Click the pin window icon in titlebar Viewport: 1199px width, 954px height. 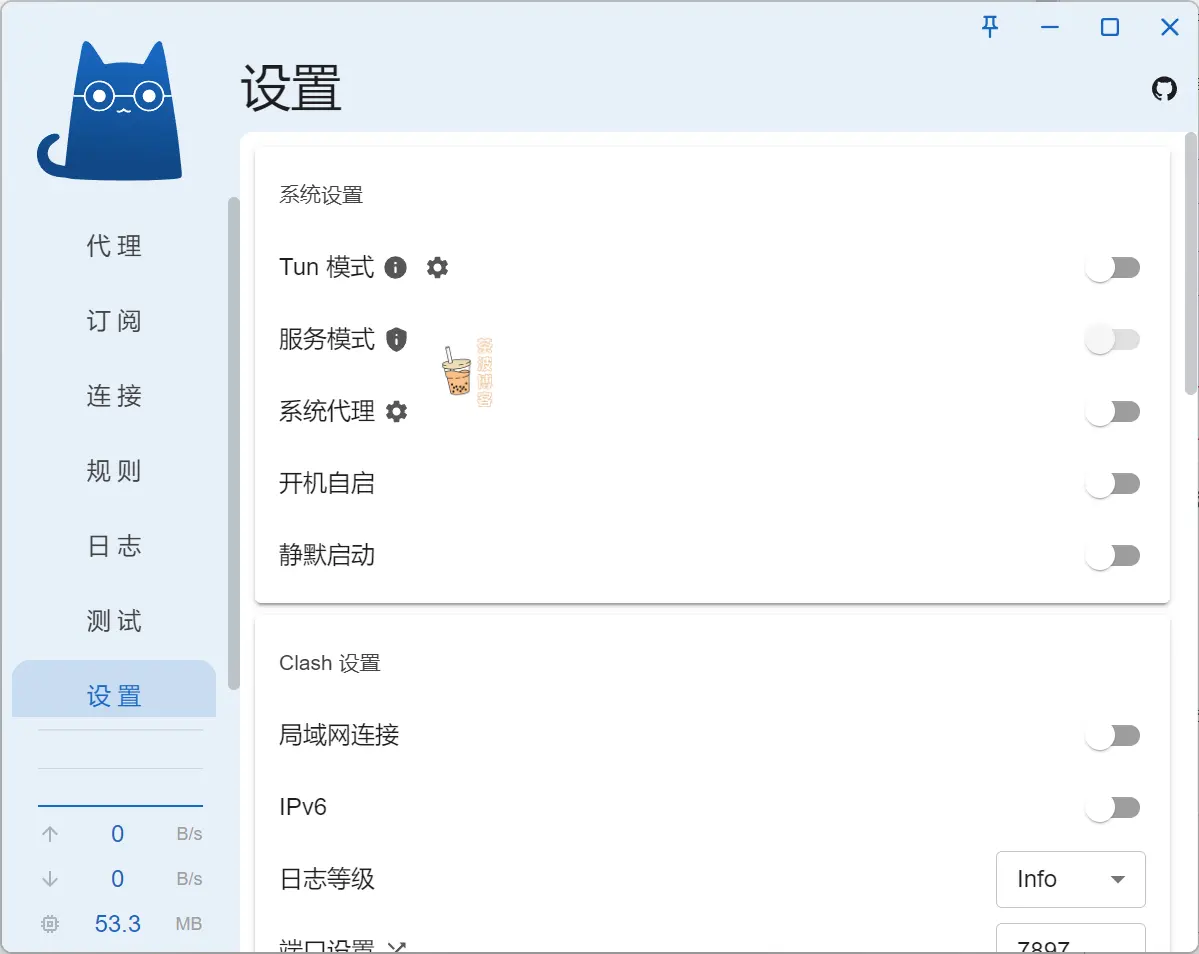(989, 27)
